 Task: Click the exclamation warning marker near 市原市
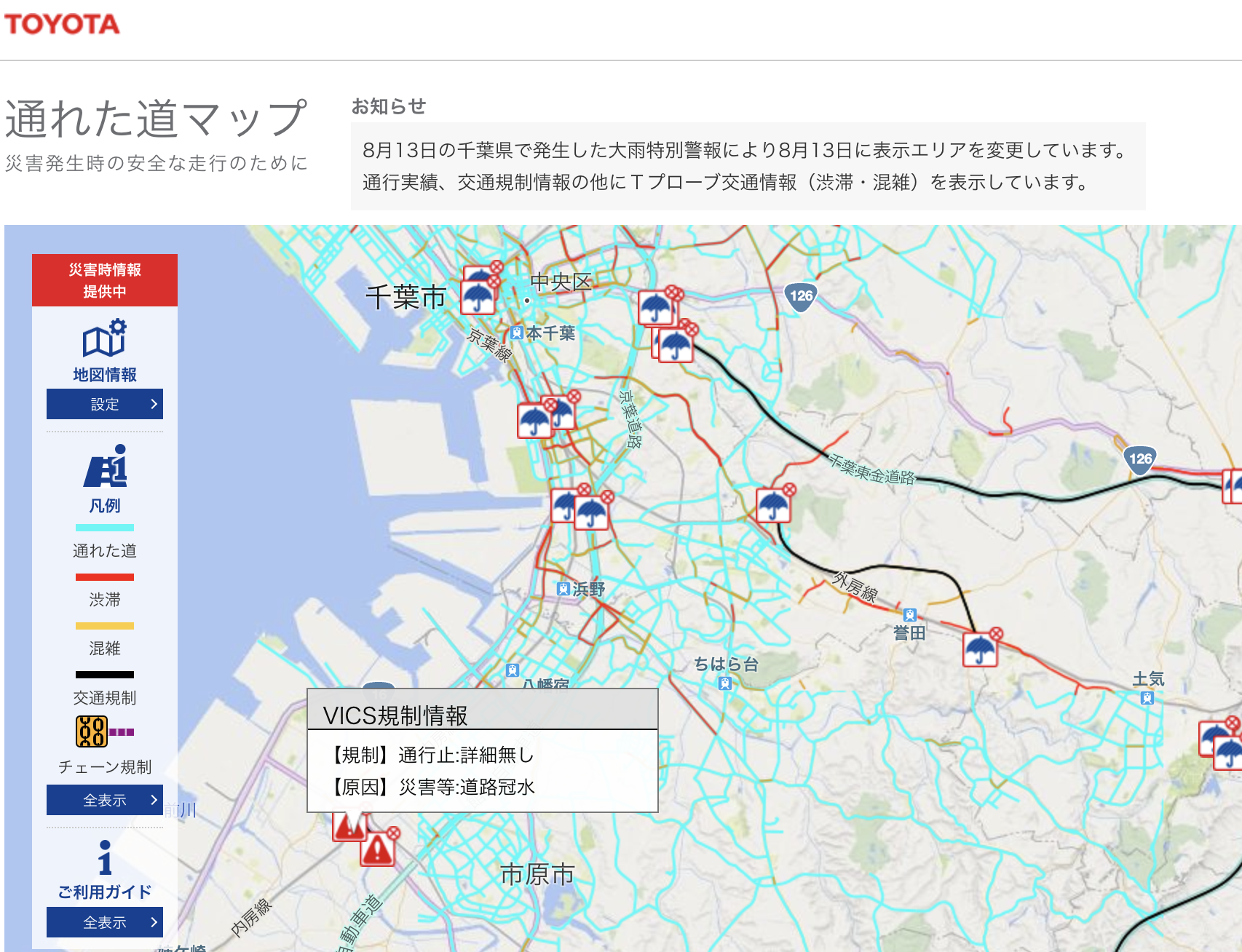377,849
